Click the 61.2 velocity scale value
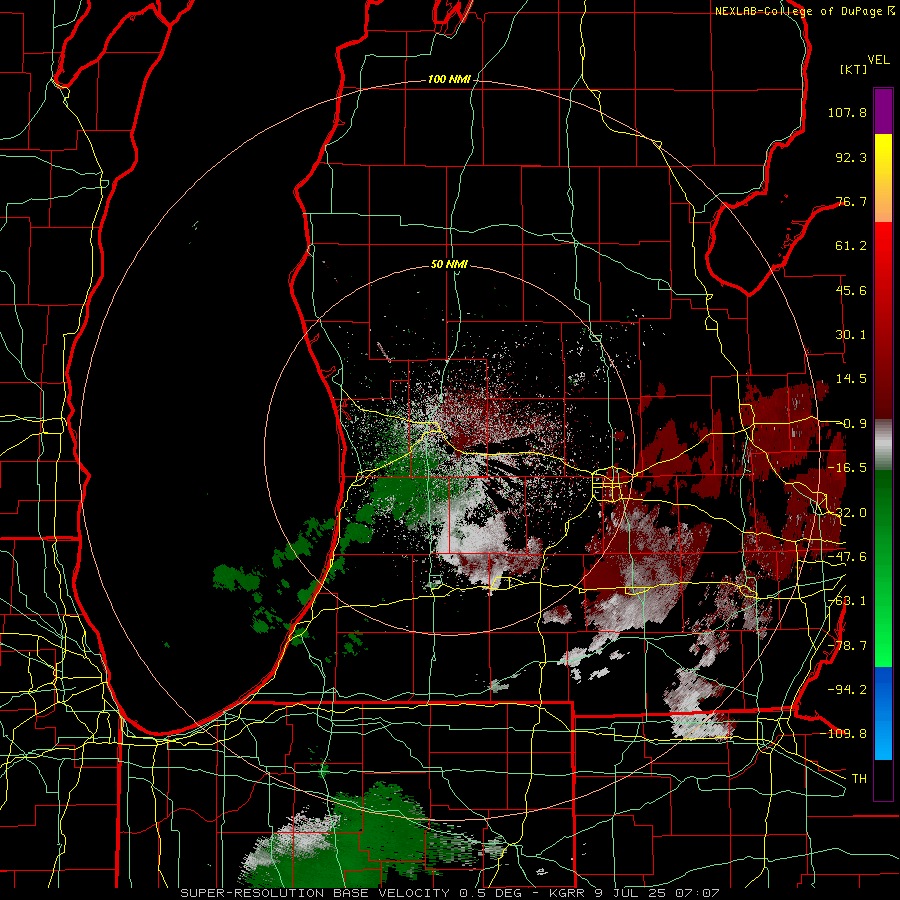Viewport: 900px width, 900px height. point(851,246)
